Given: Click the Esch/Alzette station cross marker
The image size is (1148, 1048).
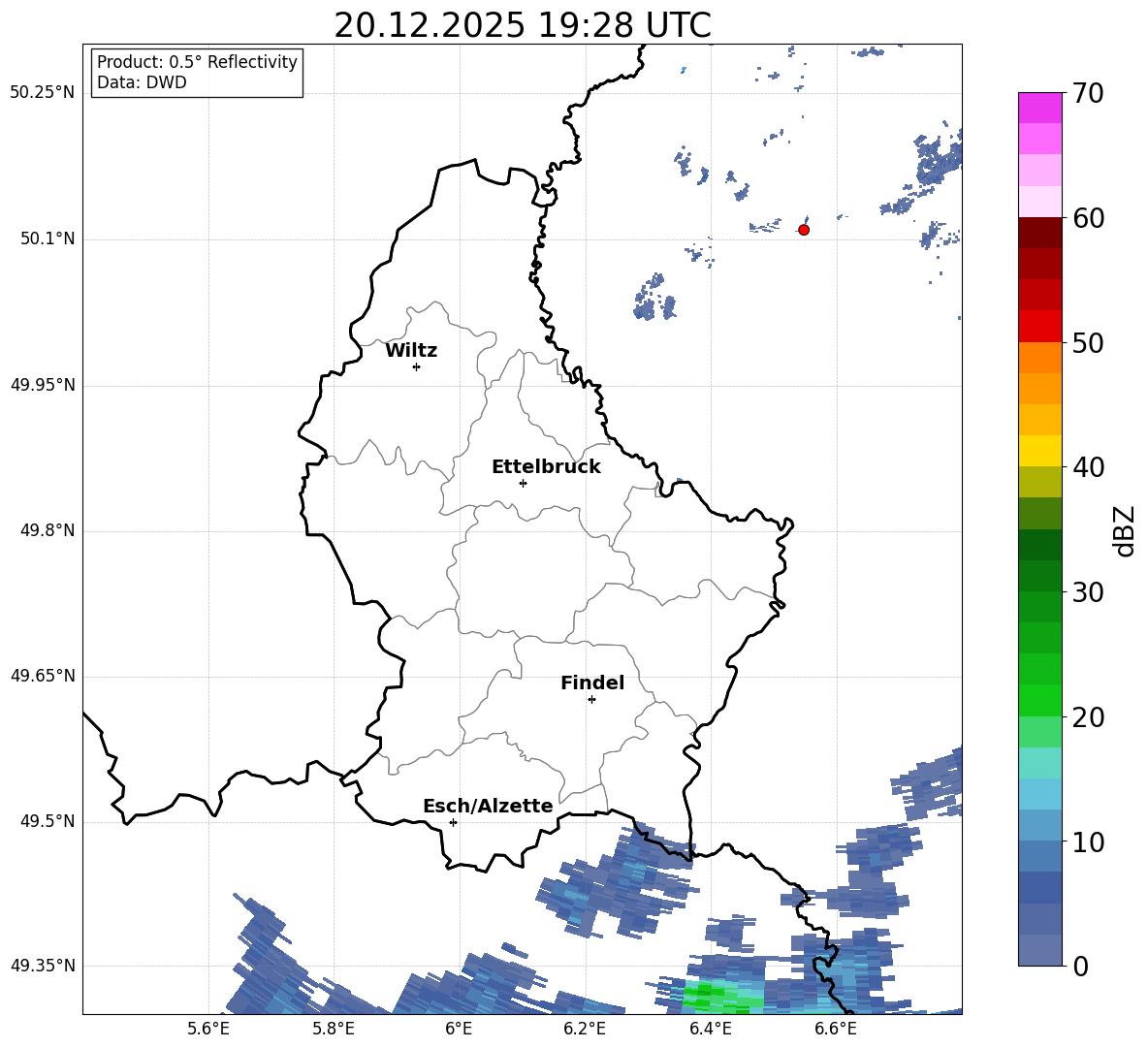Looking at the screenshot, I should tap(453, 822).
